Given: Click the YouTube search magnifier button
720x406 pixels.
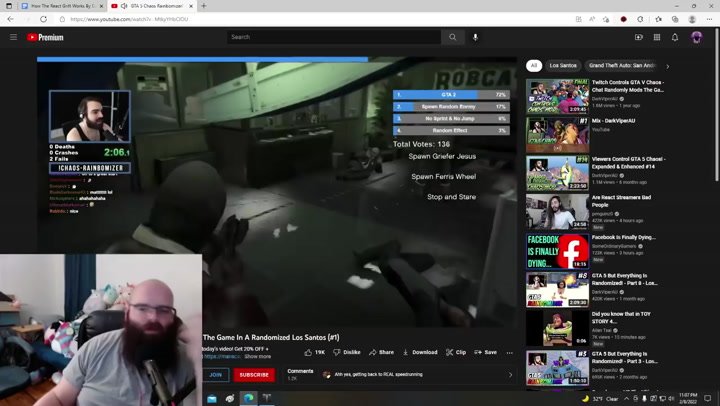Looking at the screenshot, I should tap(453, 37).
